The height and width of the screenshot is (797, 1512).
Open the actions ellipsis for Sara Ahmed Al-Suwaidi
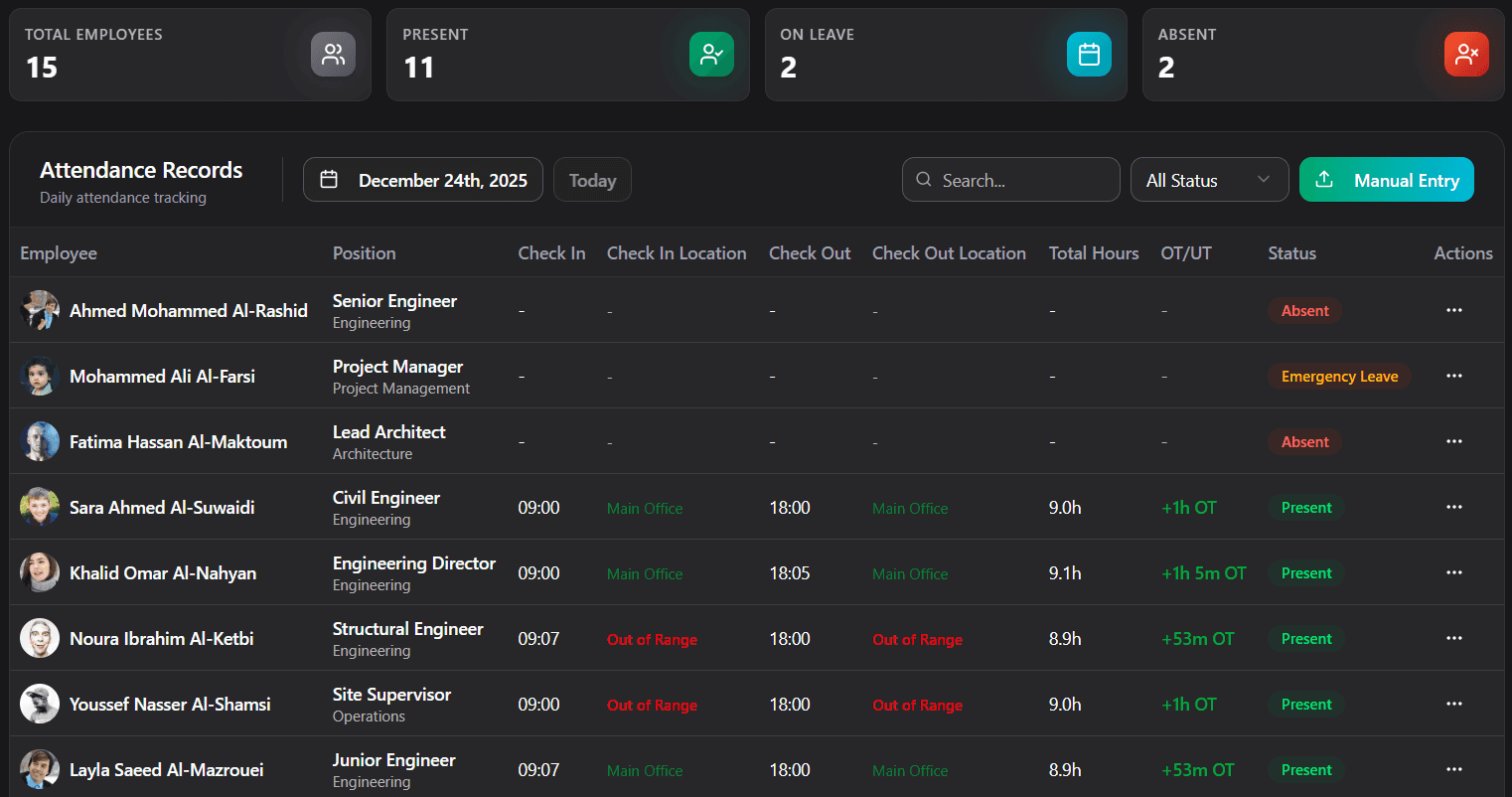coord(1454,507)
